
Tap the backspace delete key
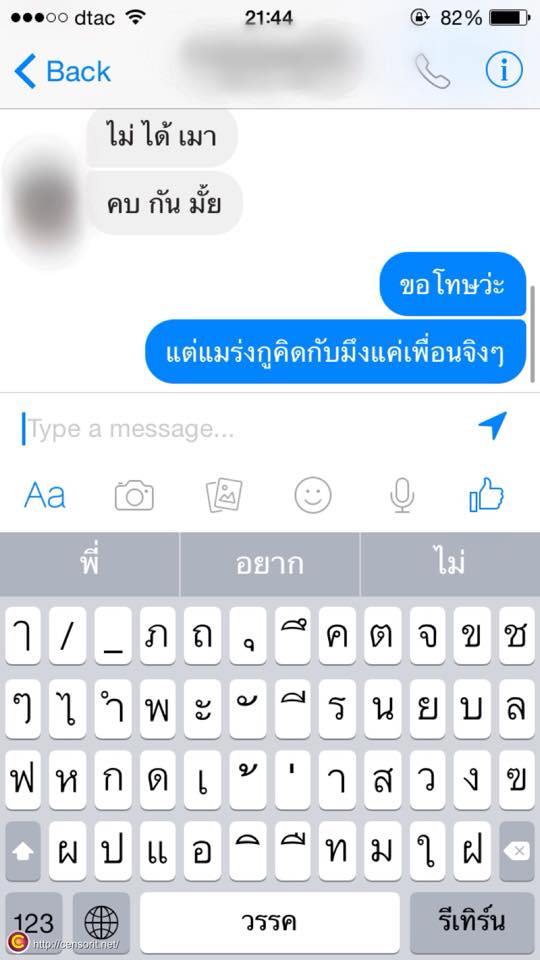point(517,851)
